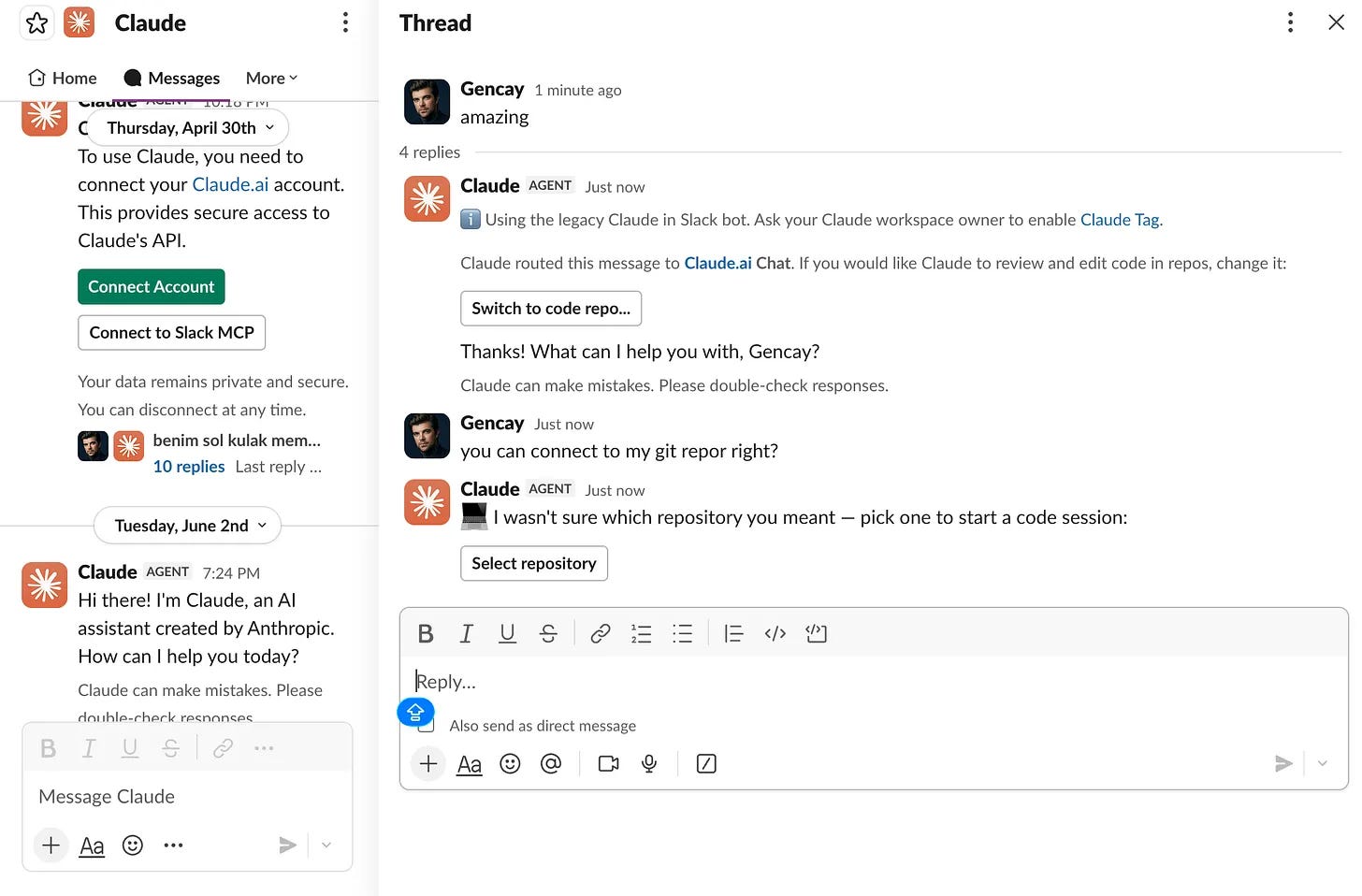Check Also send as direct message
1362x896 pixels.
(427, 726)
